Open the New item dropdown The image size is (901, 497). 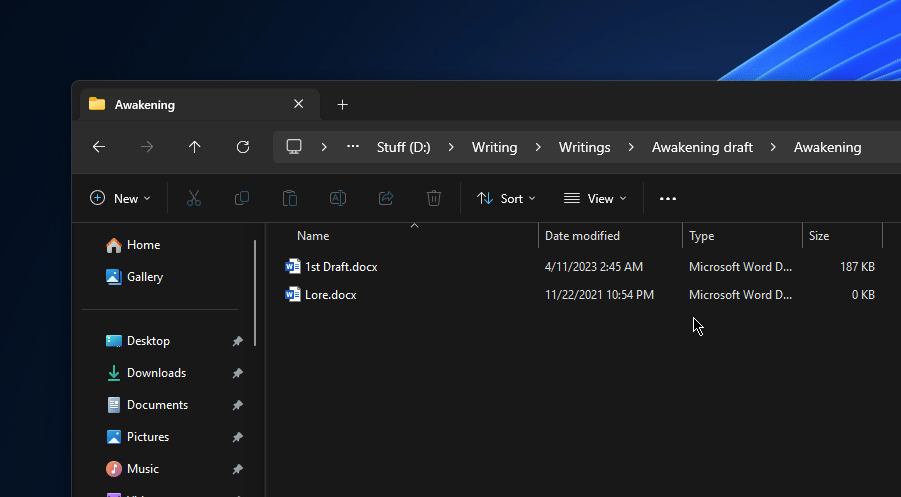coord(121,198)
